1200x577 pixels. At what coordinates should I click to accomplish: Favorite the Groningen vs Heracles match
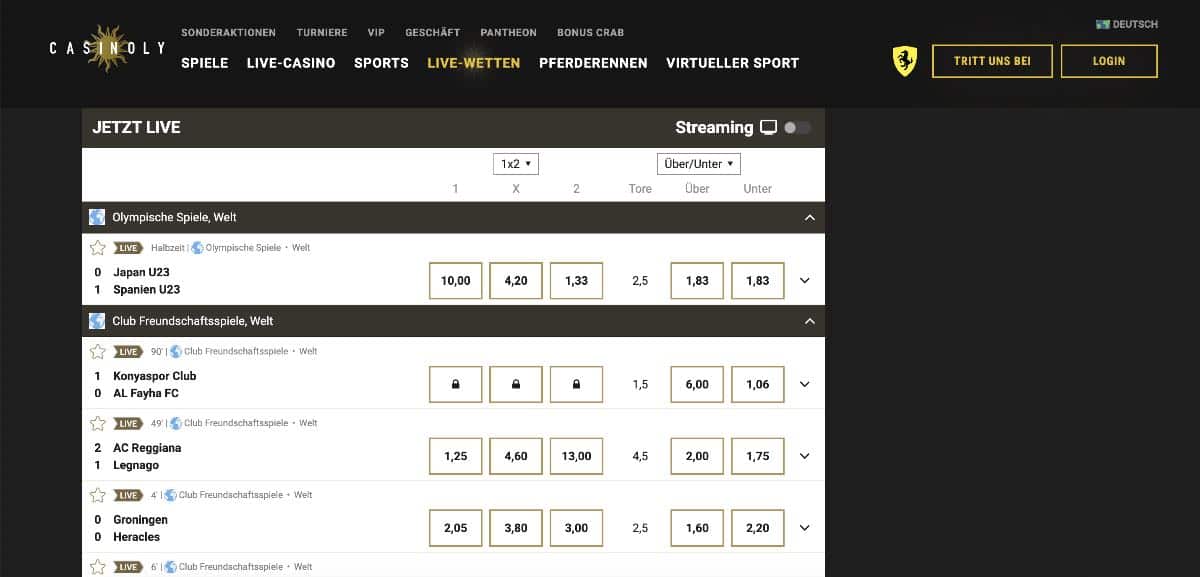click(98, 495)
